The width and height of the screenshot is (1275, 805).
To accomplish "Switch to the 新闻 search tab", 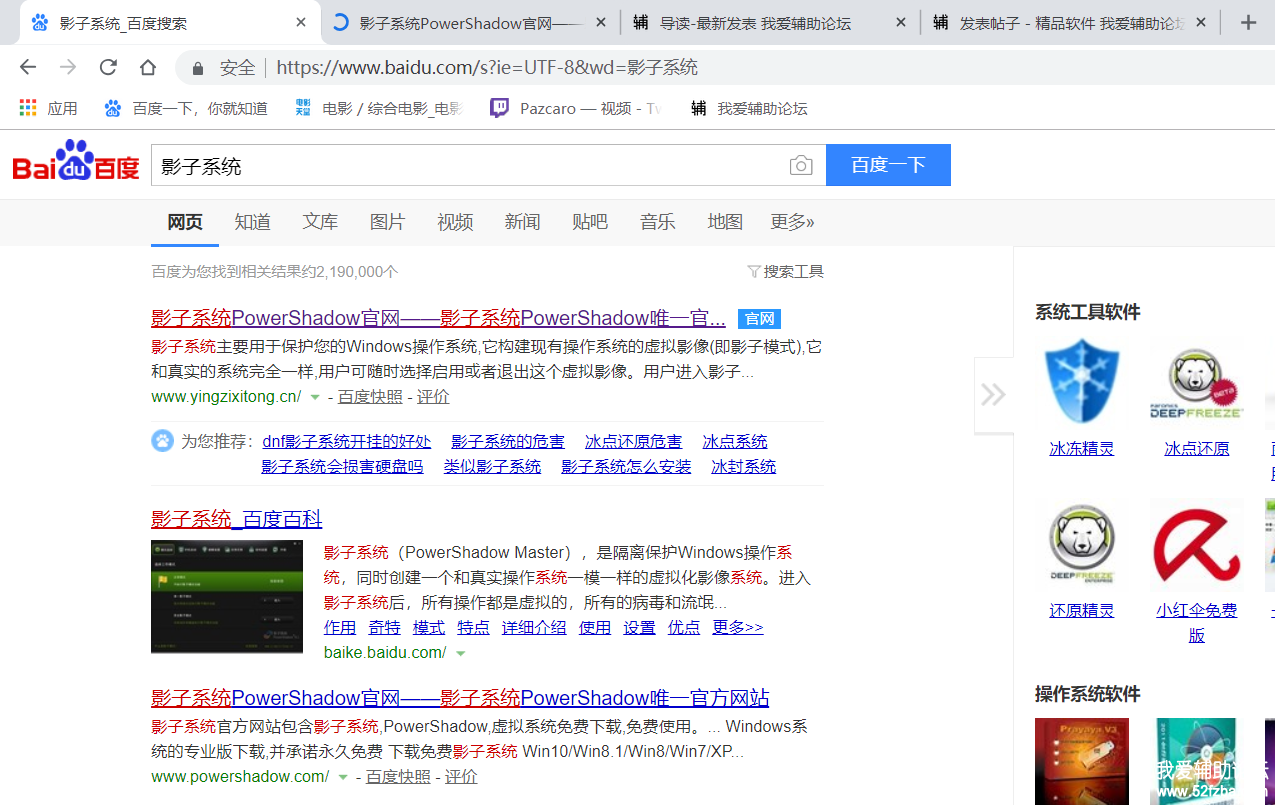I will (x=522, y=222).
